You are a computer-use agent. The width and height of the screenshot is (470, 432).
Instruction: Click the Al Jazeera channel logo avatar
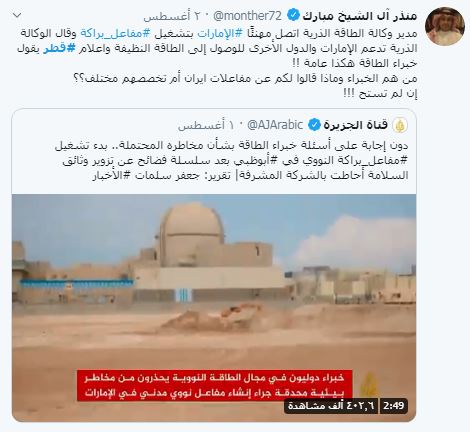point(400,125)
